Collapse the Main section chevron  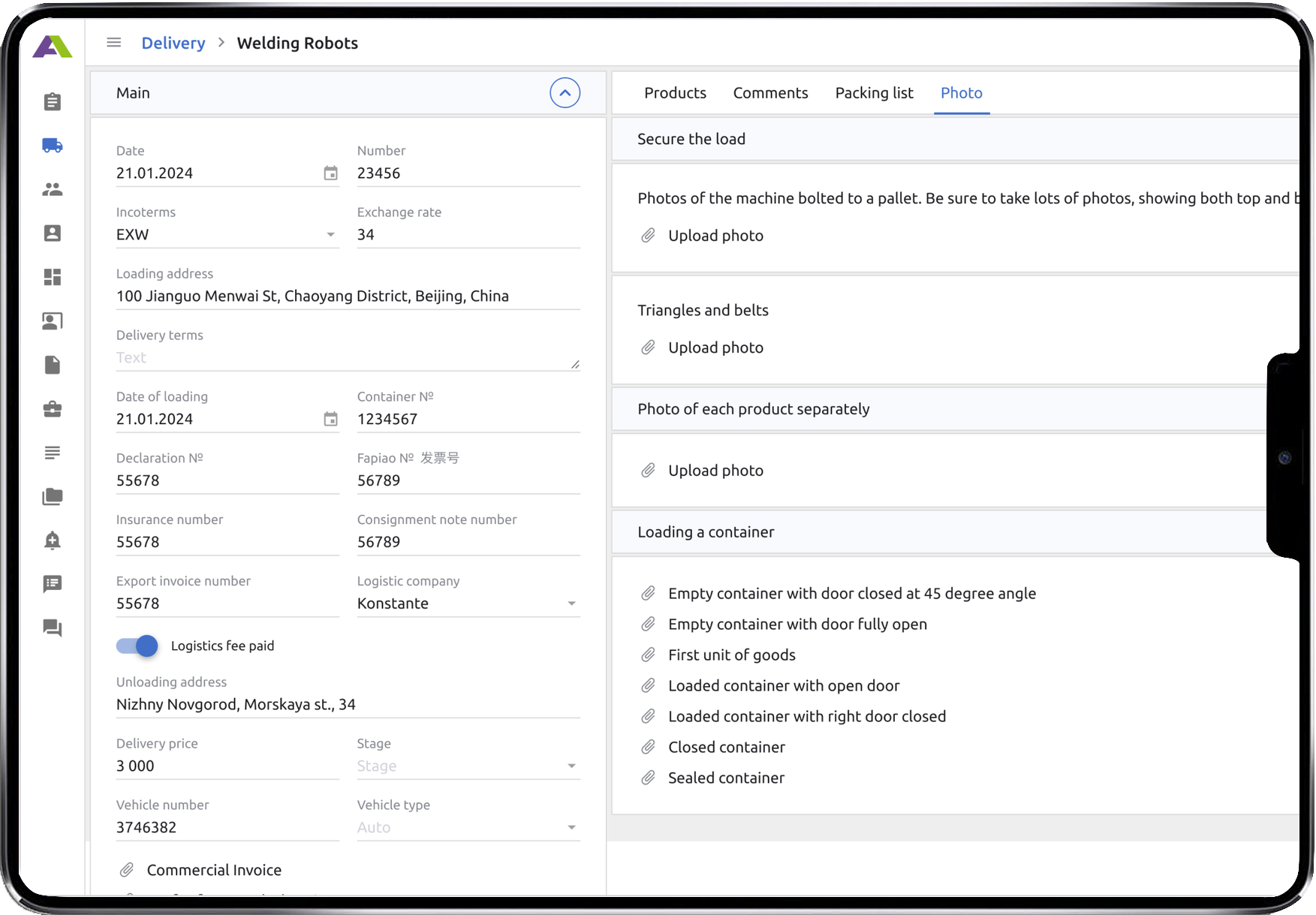[565, 93]
